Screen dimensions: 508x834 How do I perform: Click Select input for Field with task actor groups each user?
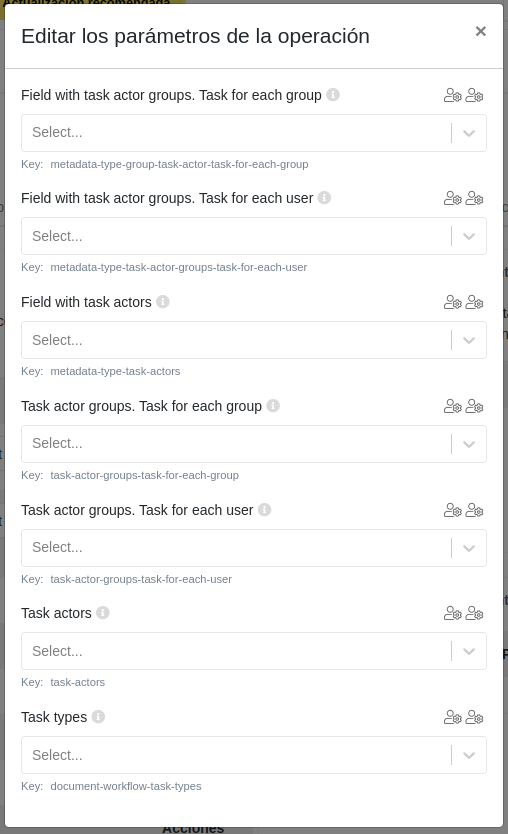(x=254, y=236)
